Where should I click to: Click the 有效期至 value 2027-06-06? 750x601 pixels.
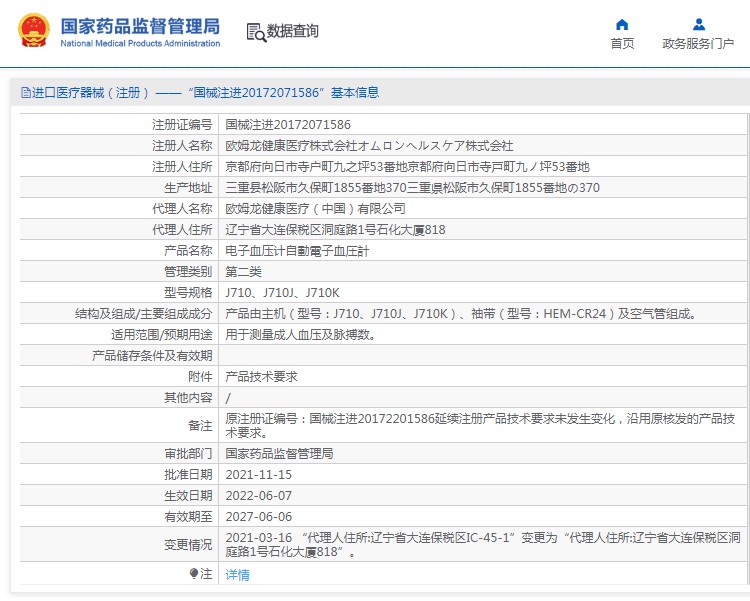pos(258,517)
